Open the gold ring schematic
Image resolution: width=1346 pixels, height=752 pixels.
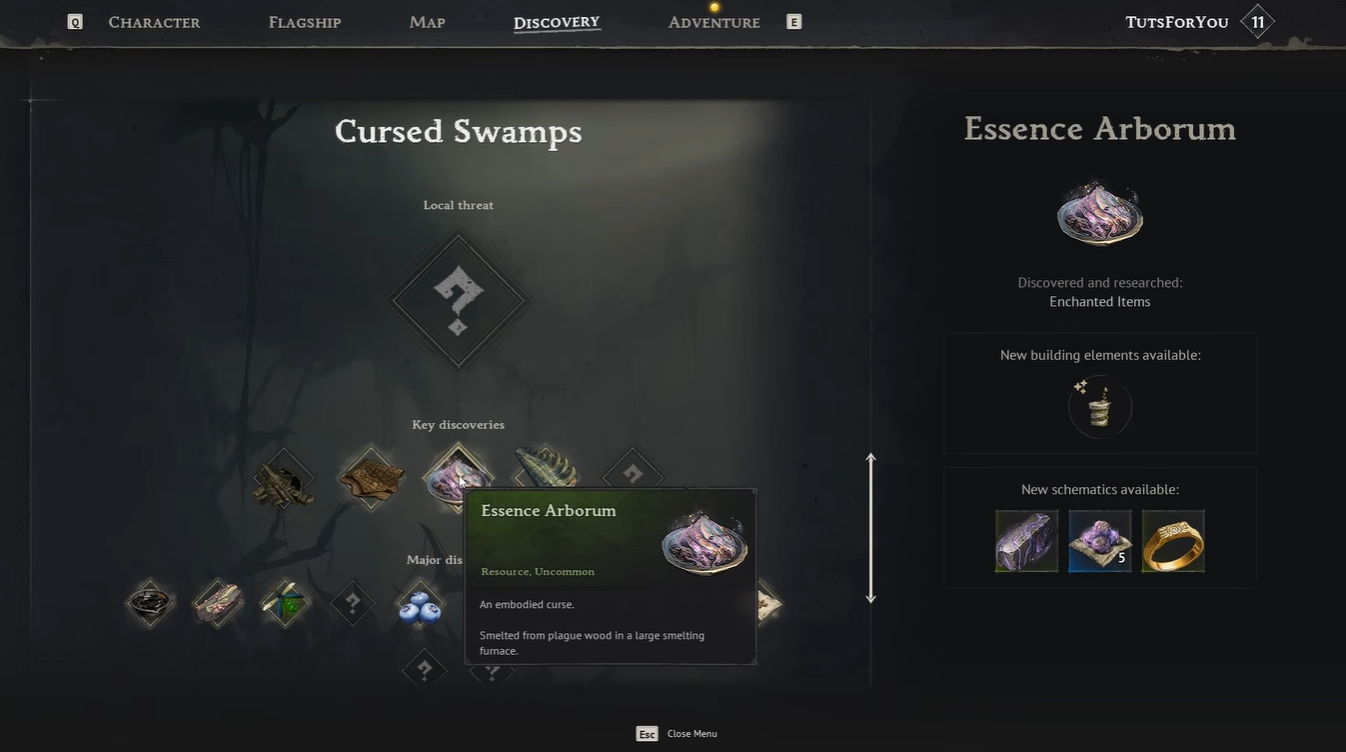tap(1173, 541)
